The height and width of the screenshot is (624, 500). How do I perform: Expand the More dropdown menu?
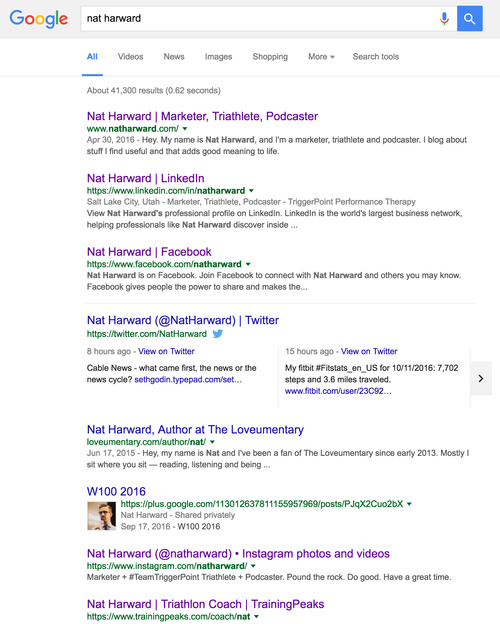click(321, 57)
